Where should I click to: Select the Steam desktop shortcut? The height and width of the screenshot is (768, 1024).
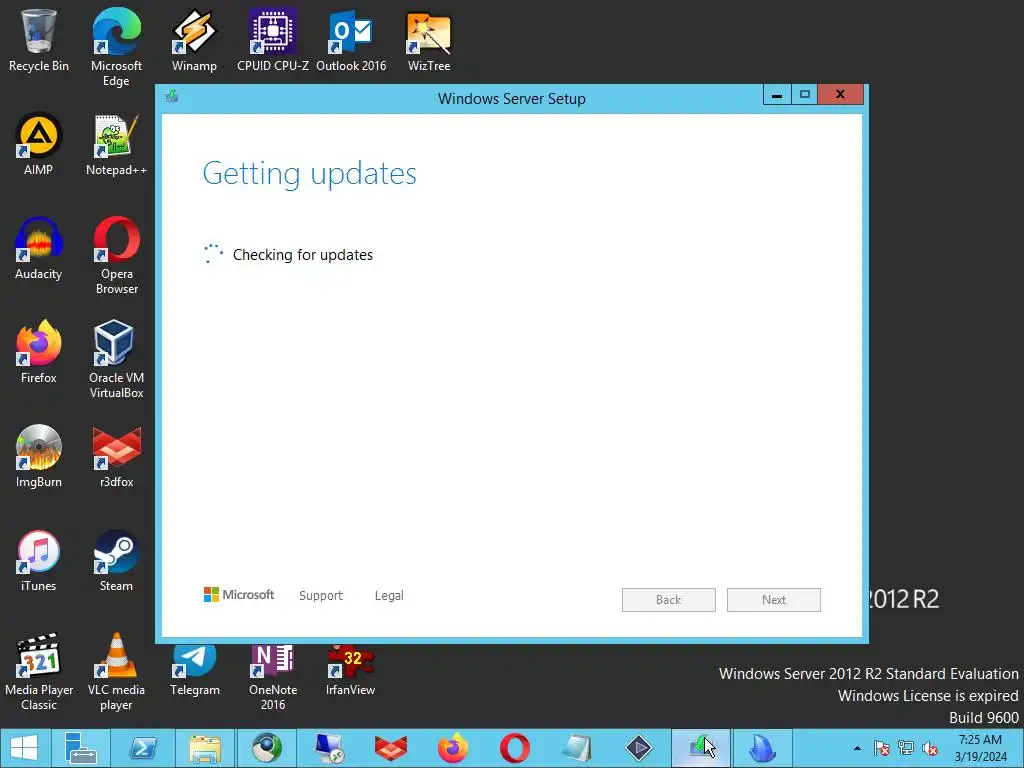pos(116,560)
